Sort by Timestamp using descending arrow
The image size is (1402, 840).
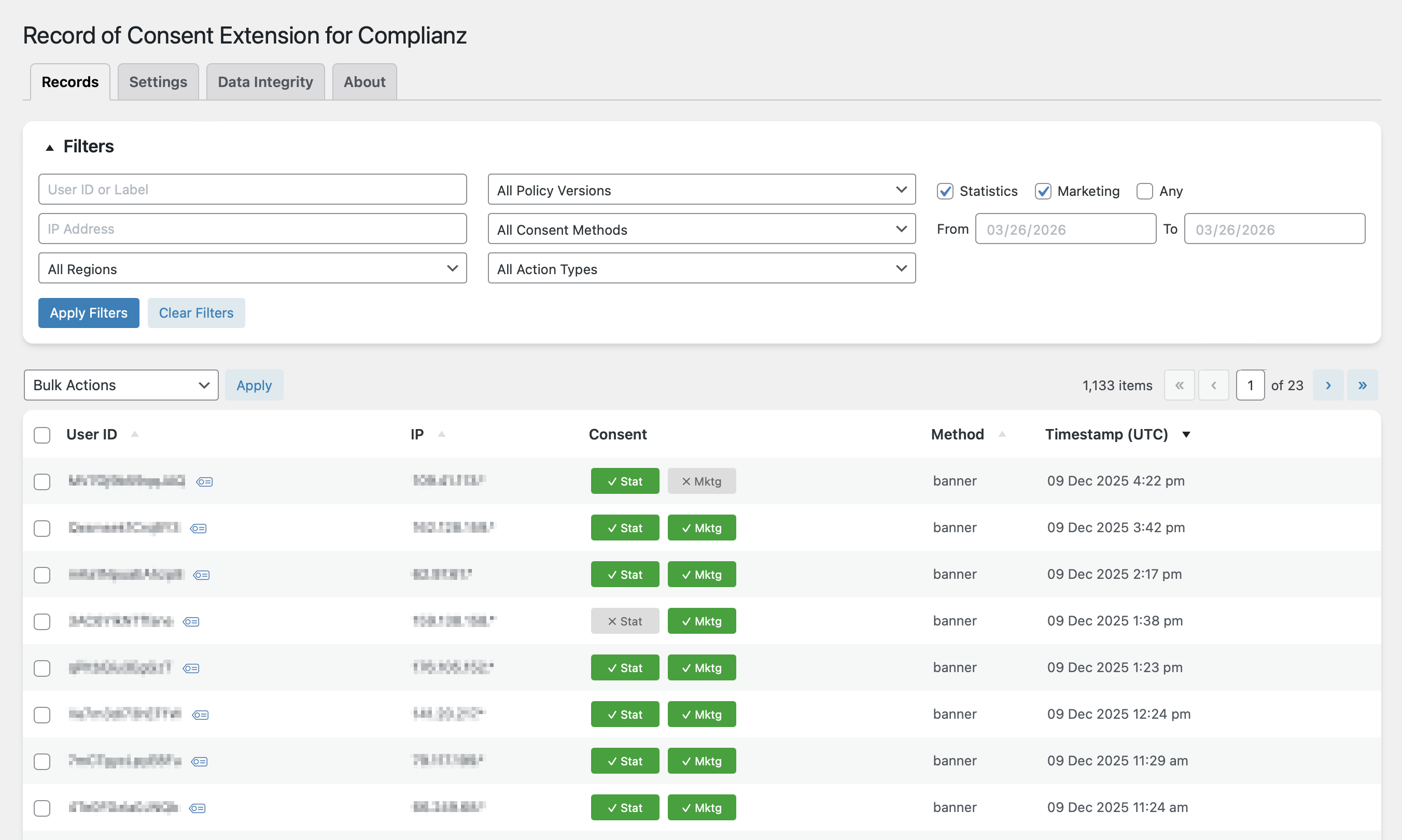tap(1186, 434)
